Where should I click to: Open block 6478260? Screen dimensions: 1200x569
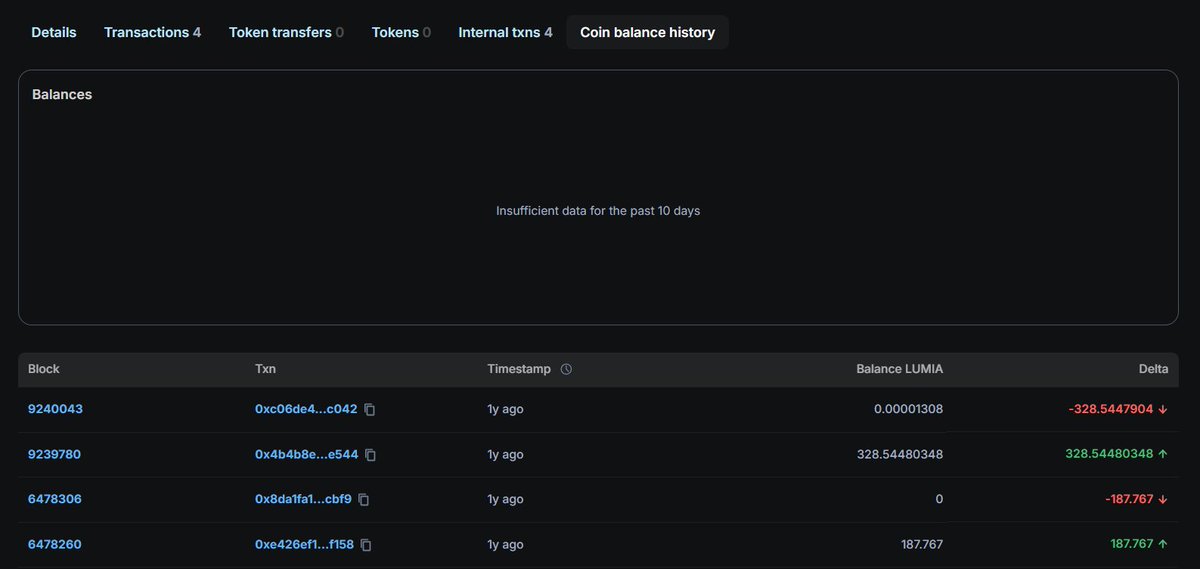(x=54, y=545)
